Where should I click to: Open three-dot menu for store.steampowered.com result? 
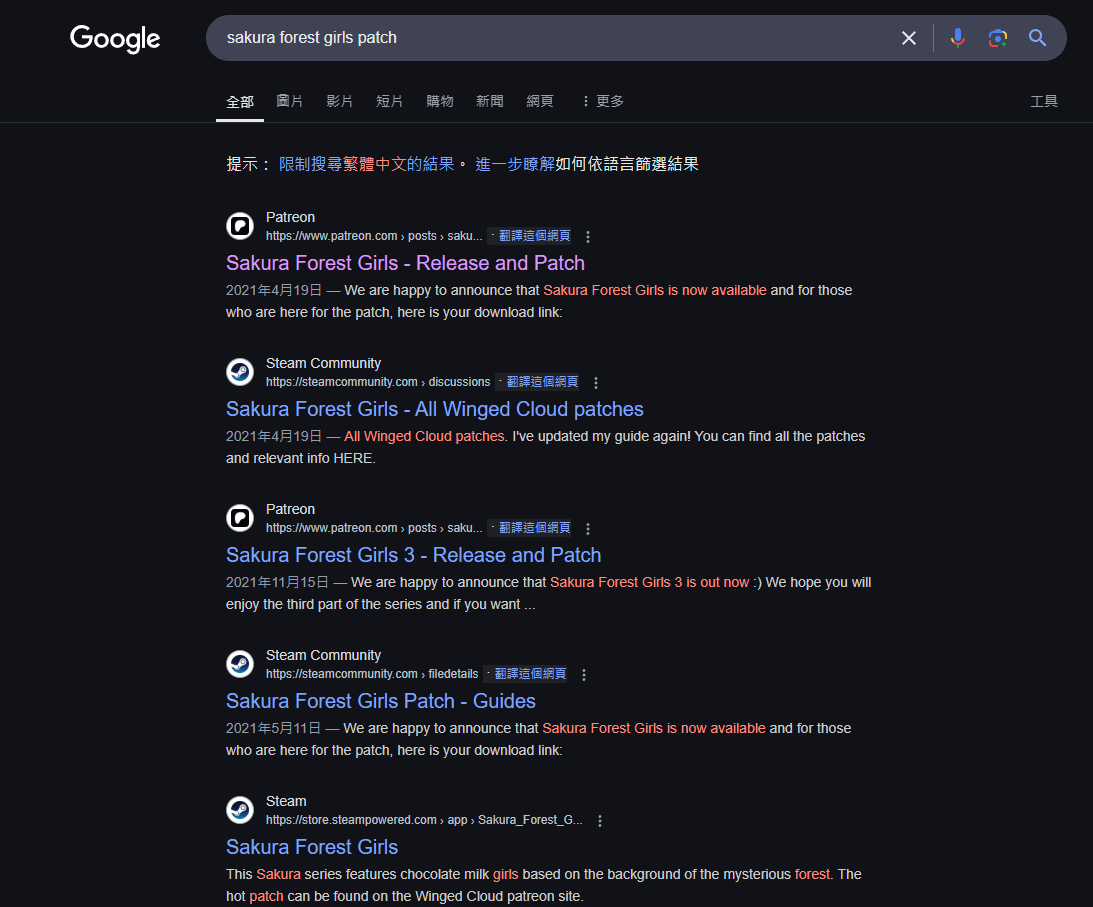pyautogui.click(x=599, y=821)
